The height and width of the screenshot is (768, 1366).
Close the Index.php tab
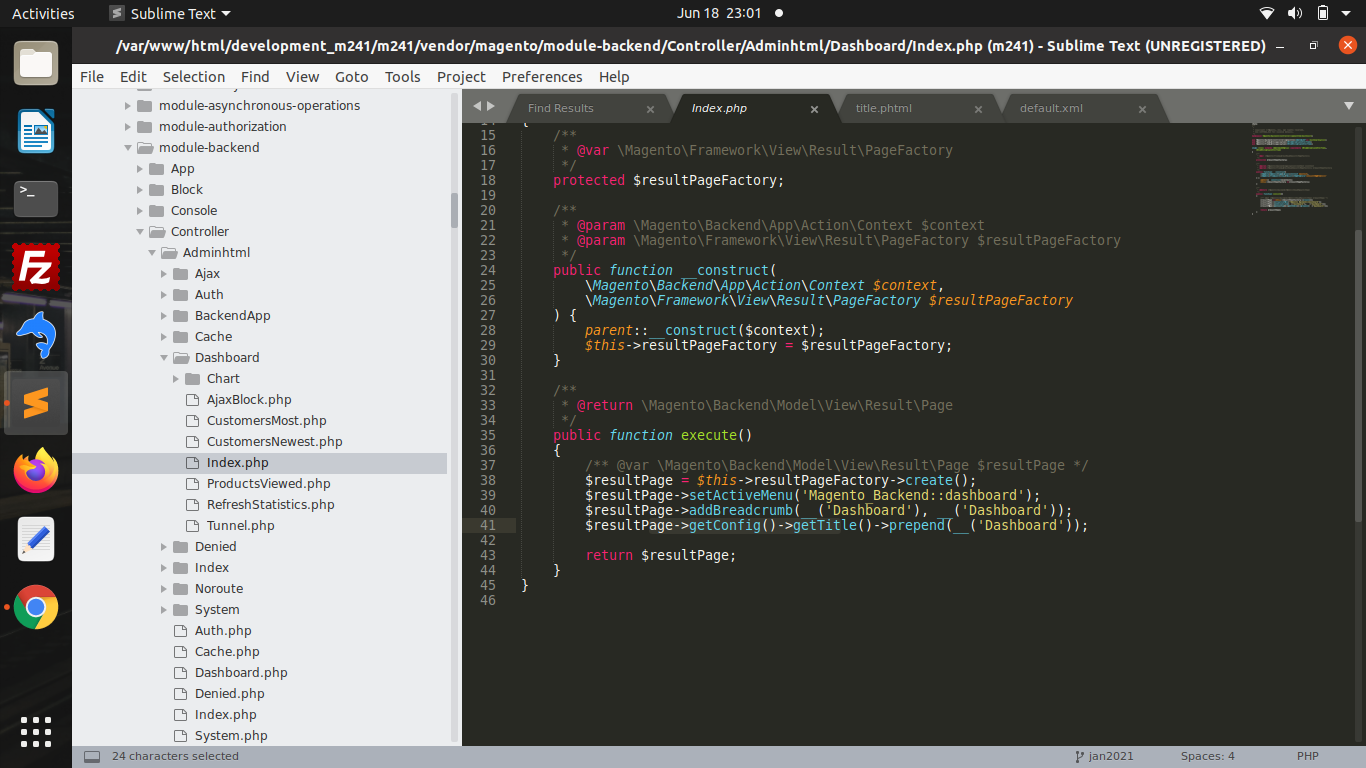814,109
